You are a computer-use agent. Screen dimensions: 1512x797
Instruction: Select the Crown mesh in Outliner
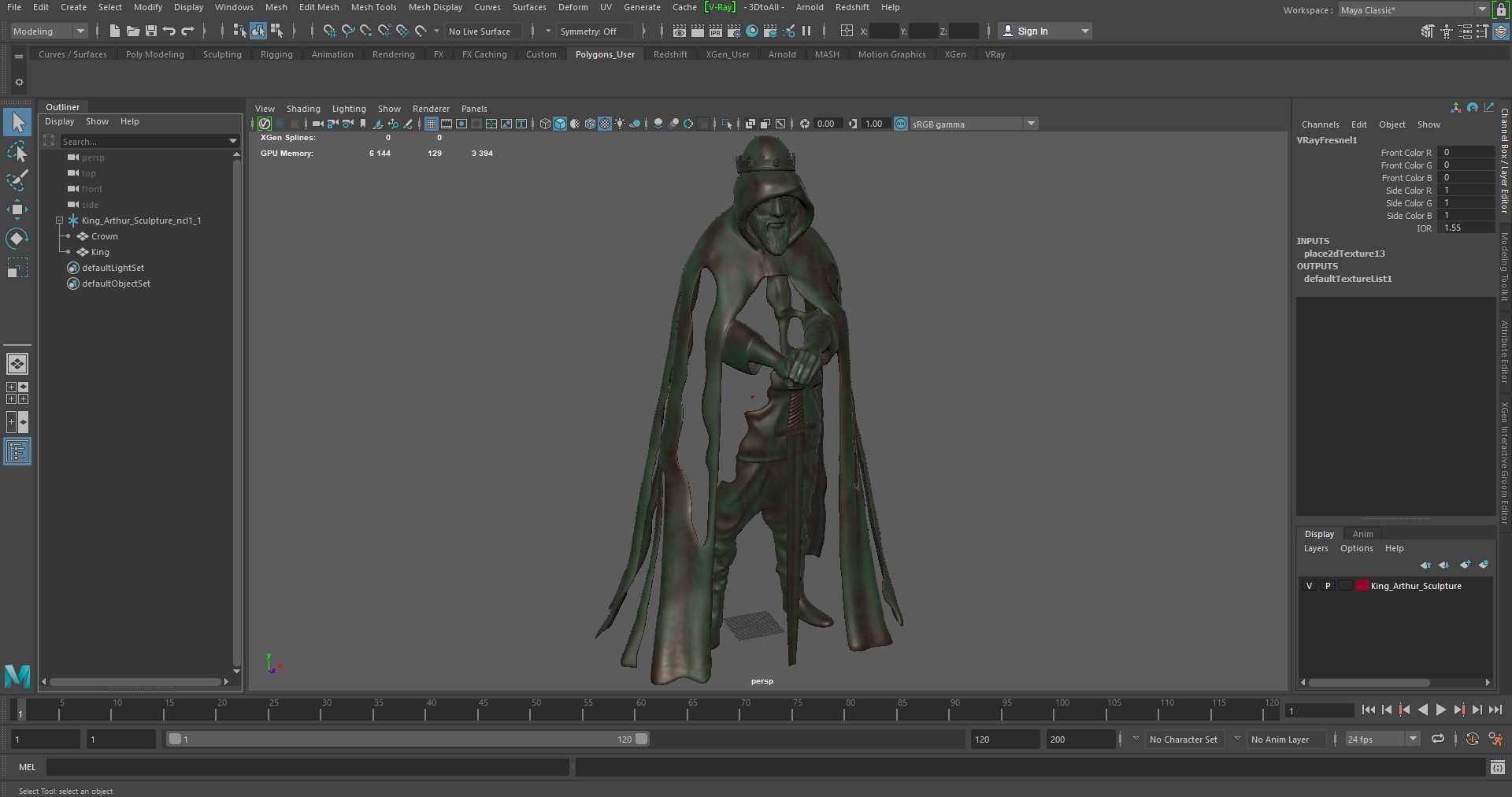[105, 236]
